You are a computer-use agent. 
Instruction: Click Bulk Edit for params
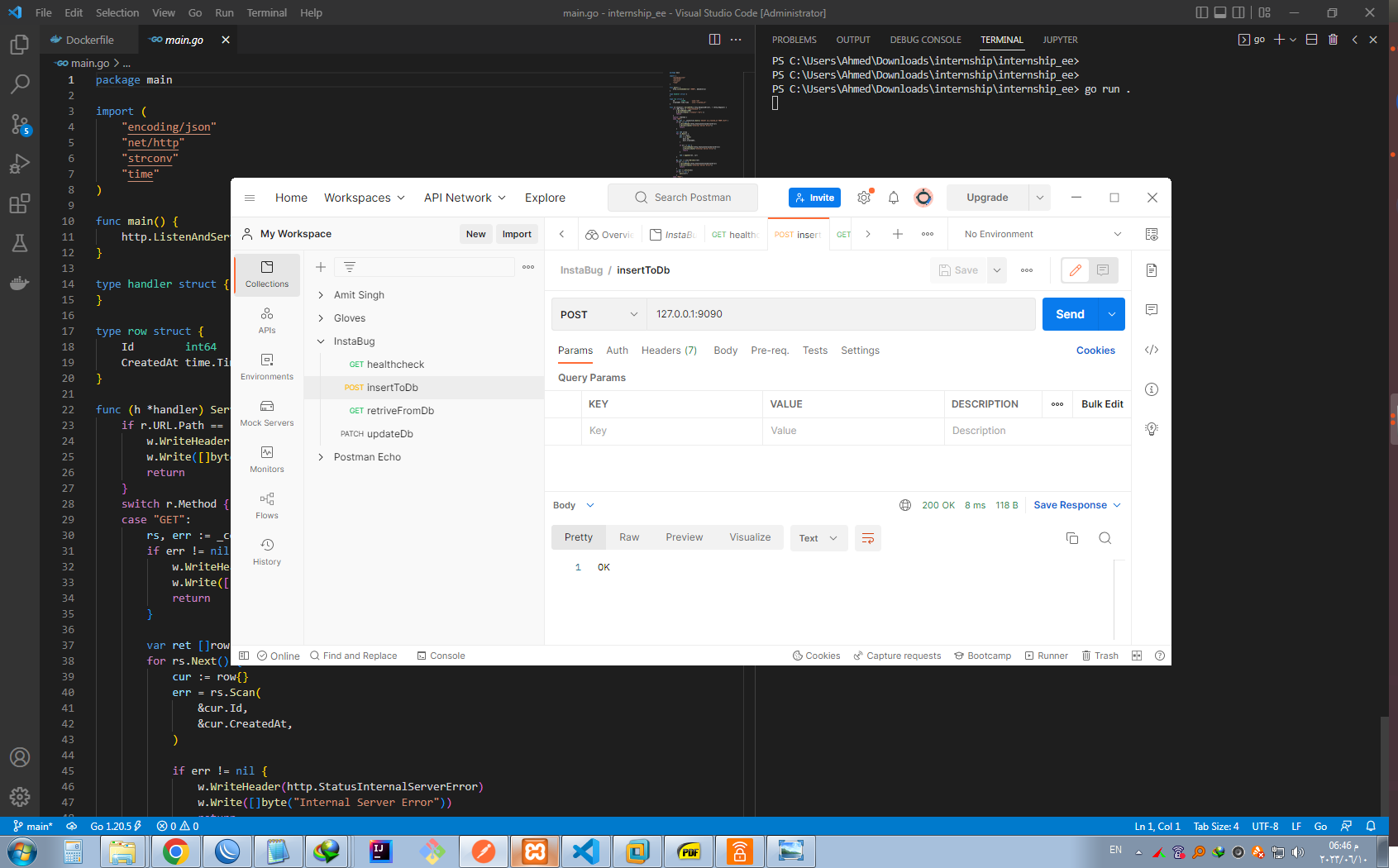(1102, 404)
